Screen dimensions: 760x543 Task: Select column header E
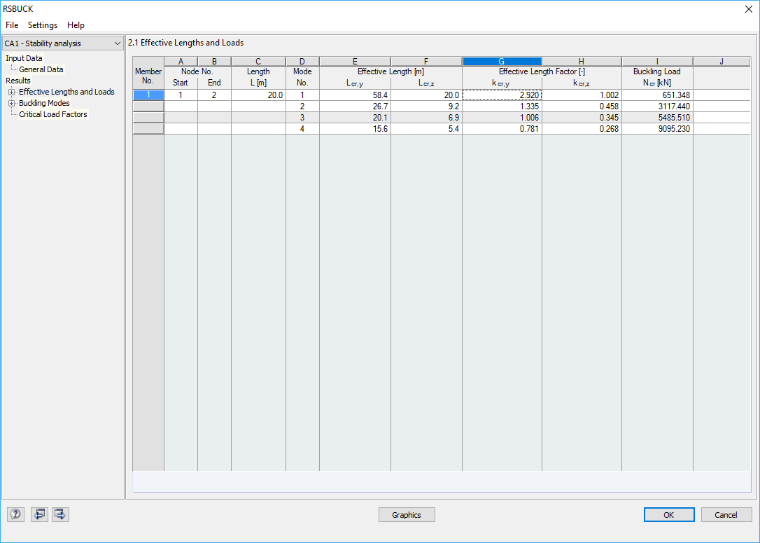(355, 61)
